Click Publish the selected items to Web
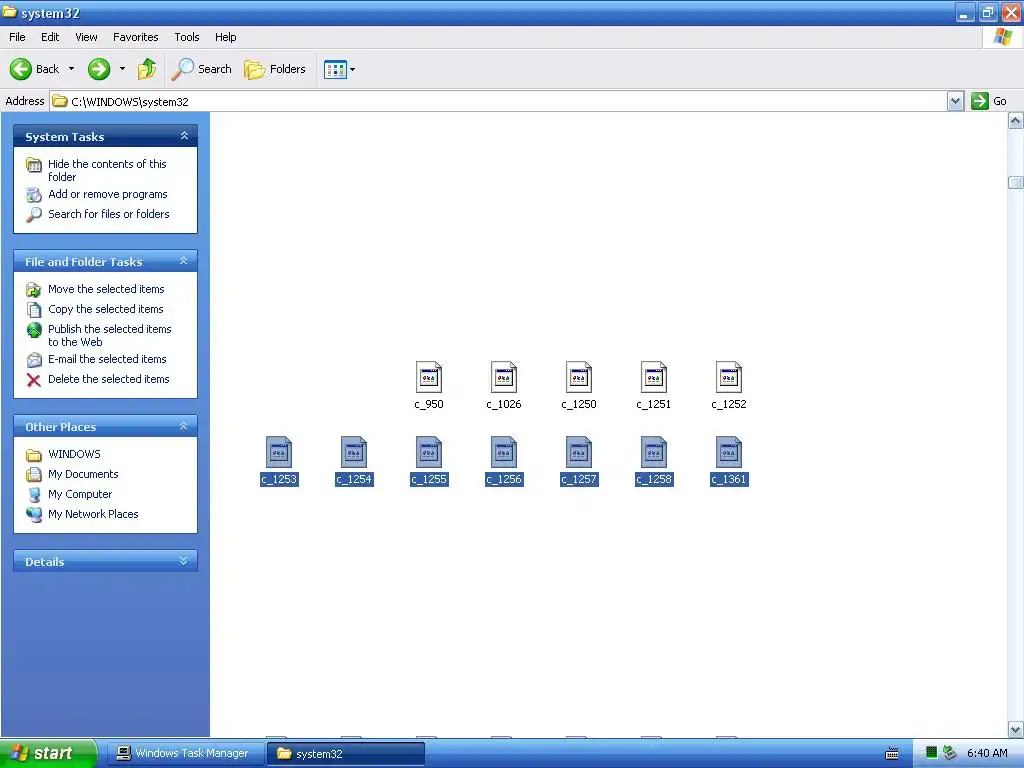1024x768 pixels. [x=110, y=335]
